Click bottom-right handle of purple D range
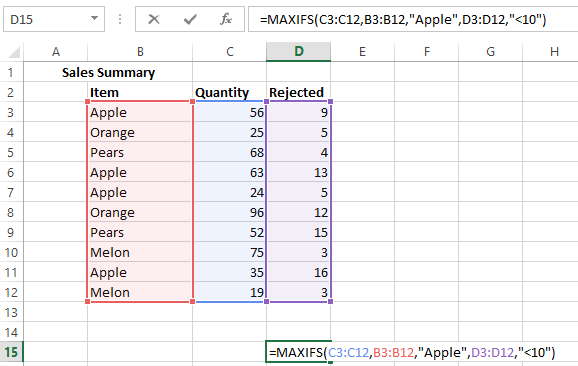The image size is (578, 366). pos(330,301)
